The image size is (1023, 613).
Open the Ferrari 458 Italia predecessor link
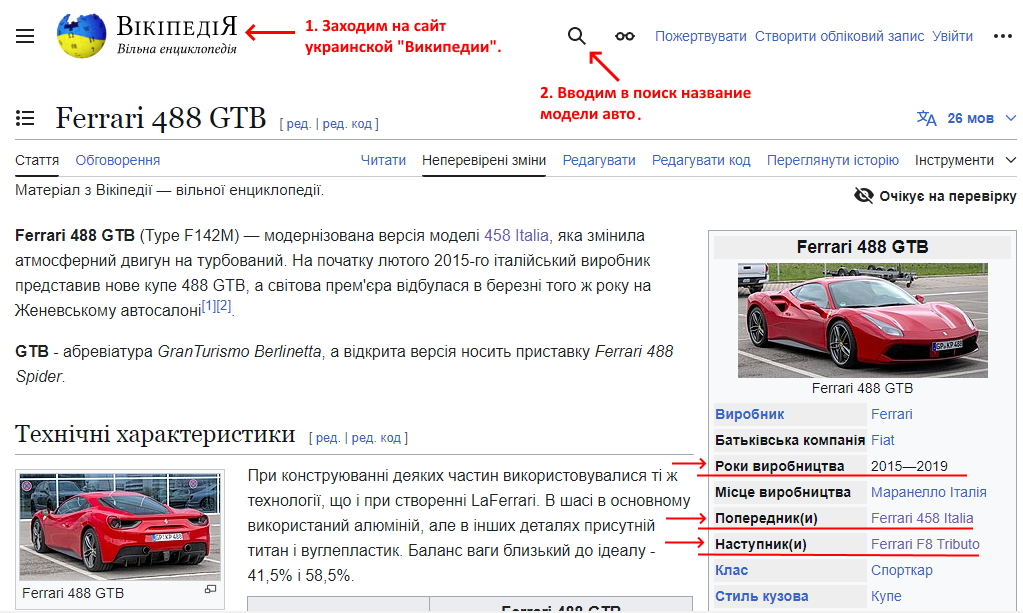tap(922, 518)
